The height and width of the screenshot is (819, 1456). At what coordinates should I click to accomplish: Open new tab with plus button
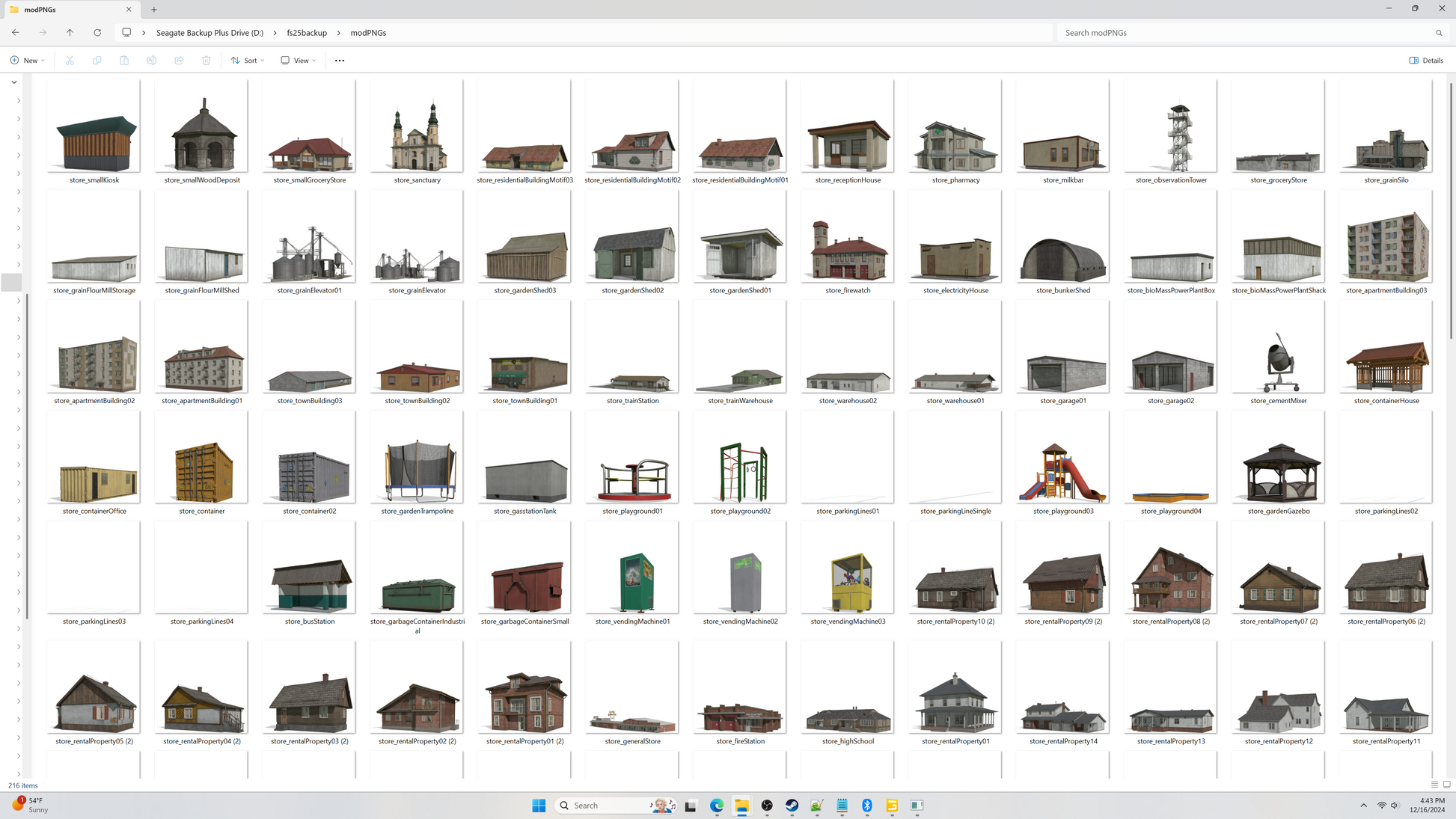click(154, 10)
